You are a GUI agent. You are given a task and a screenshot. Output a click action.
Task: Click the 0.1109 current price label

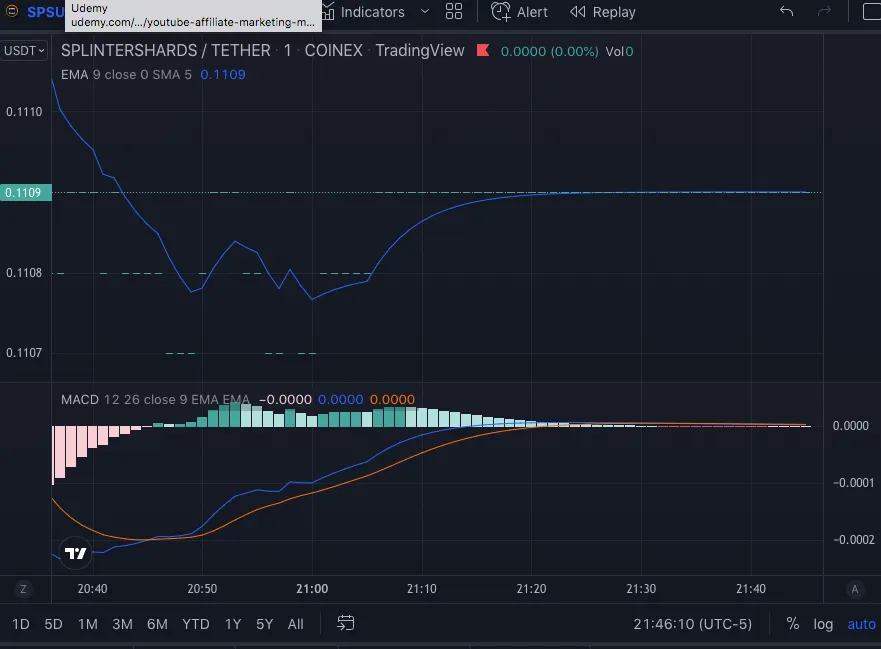coord(26,193)
